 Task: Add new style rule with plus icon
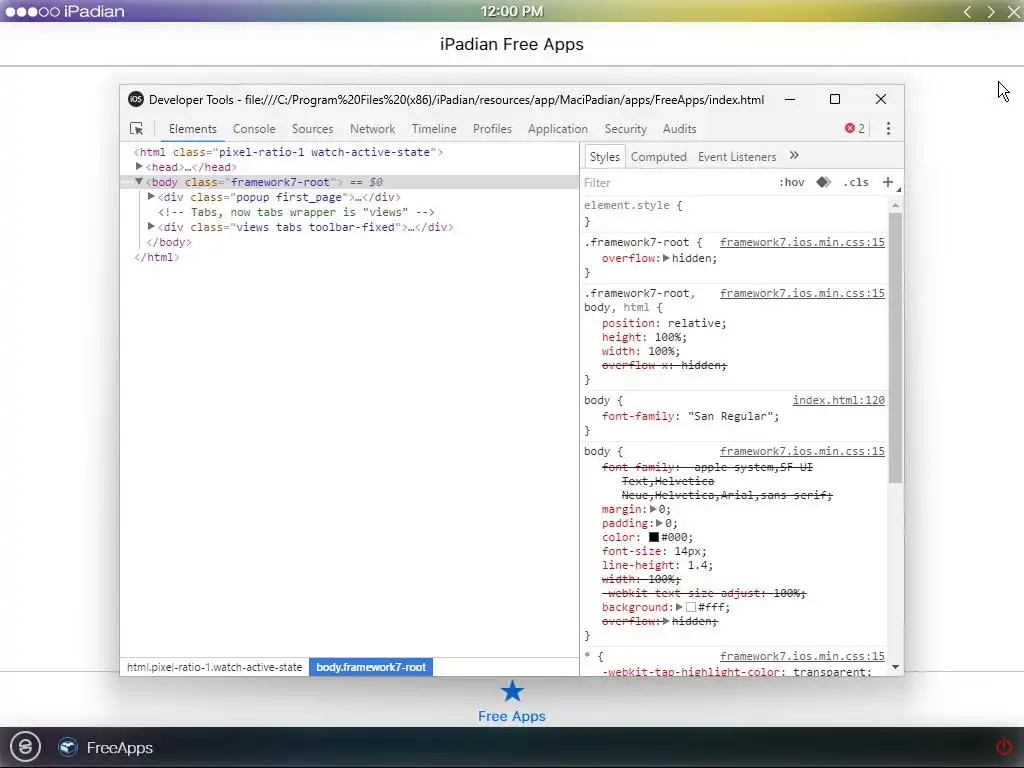[888, 182]
